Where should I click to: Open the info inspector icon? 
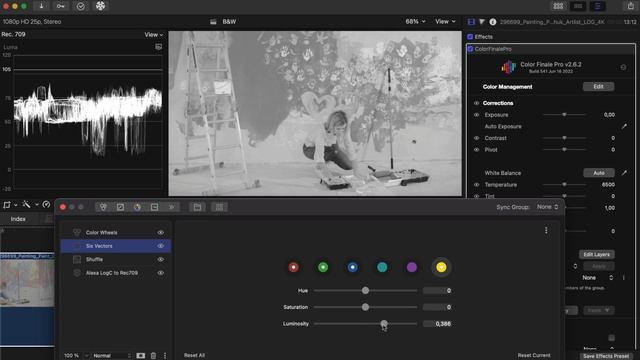[x=493, y=22]
